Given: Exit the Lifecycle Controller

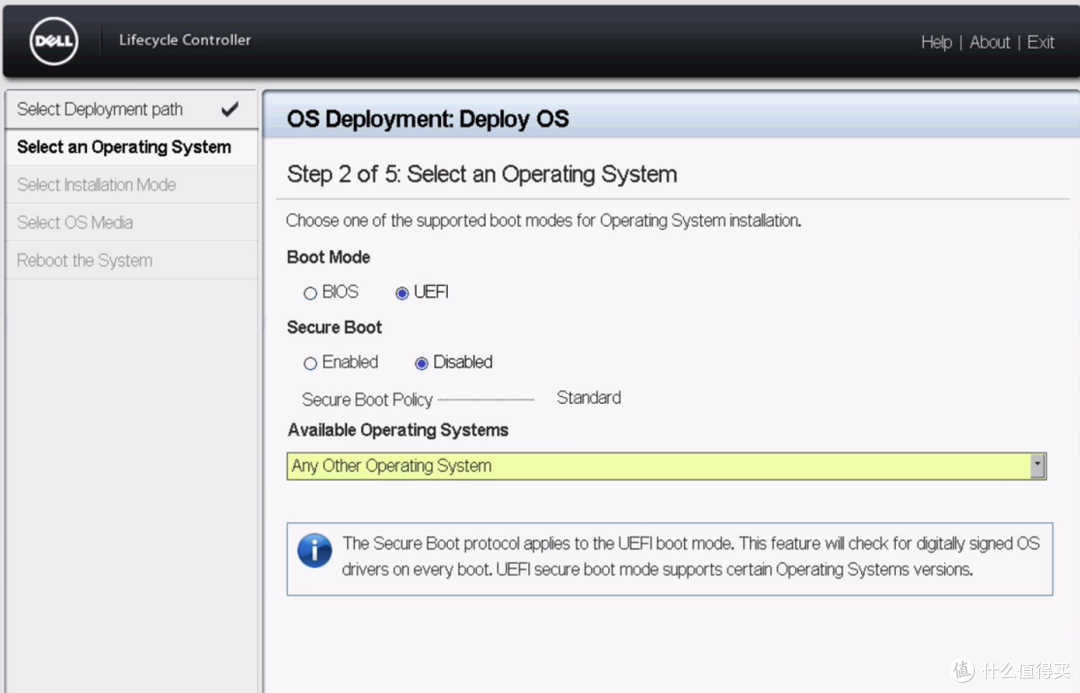Looking at the screenshot, I should point(1040,42).
